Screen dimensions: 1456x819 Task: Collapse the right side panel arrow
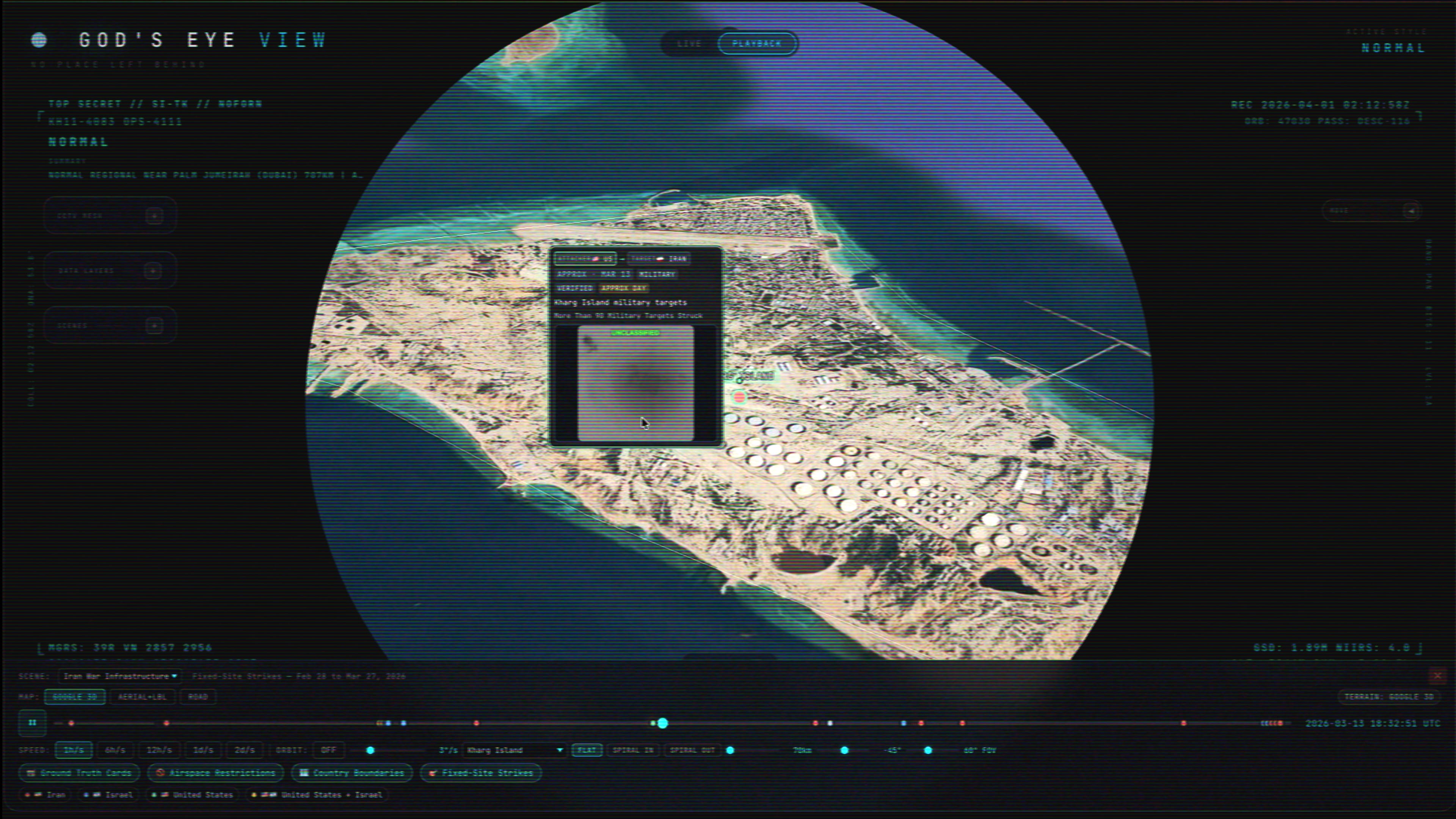(1411, 211)
